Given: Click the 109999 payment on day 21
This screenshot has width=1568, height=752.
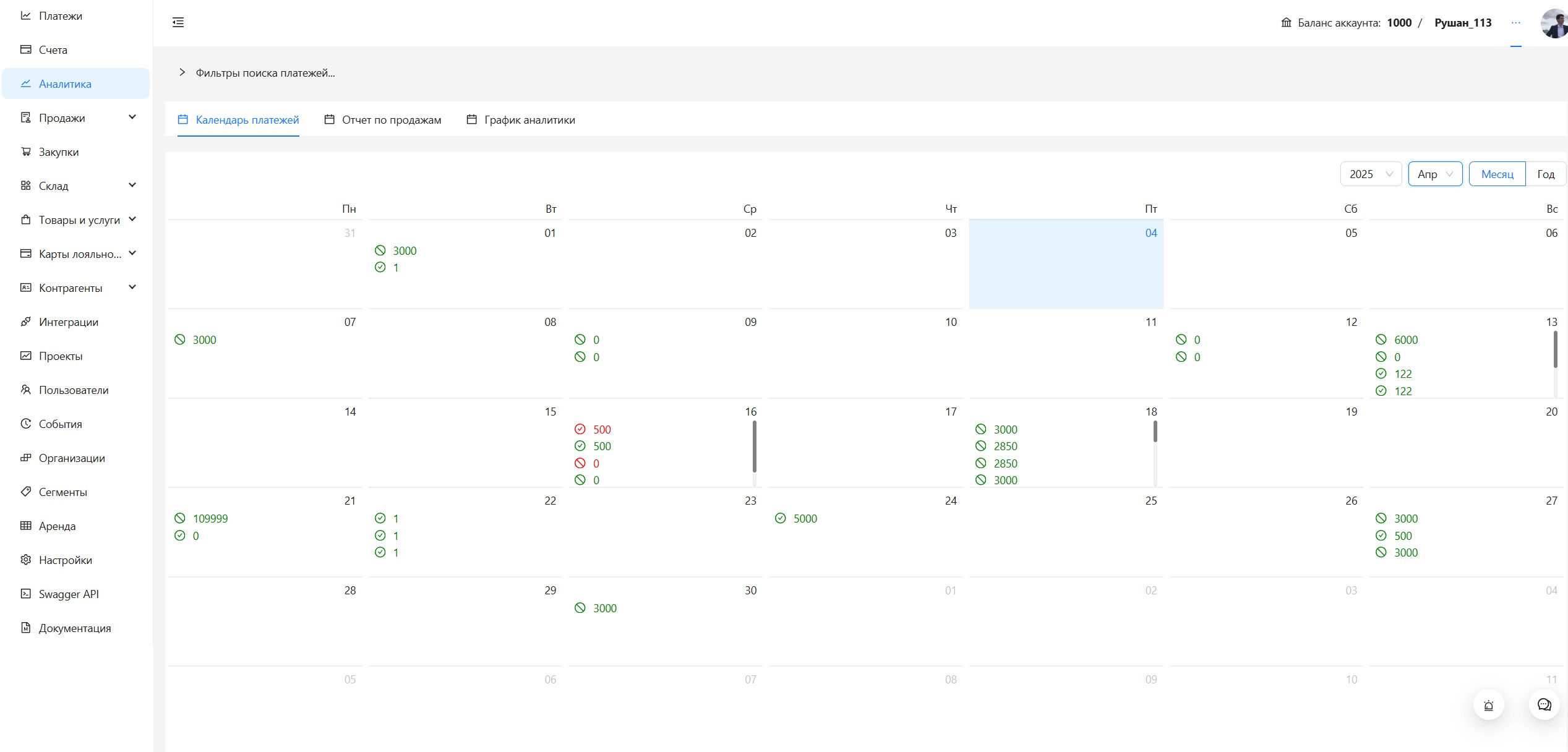Looking at the screenshot, I should (210, 519).
